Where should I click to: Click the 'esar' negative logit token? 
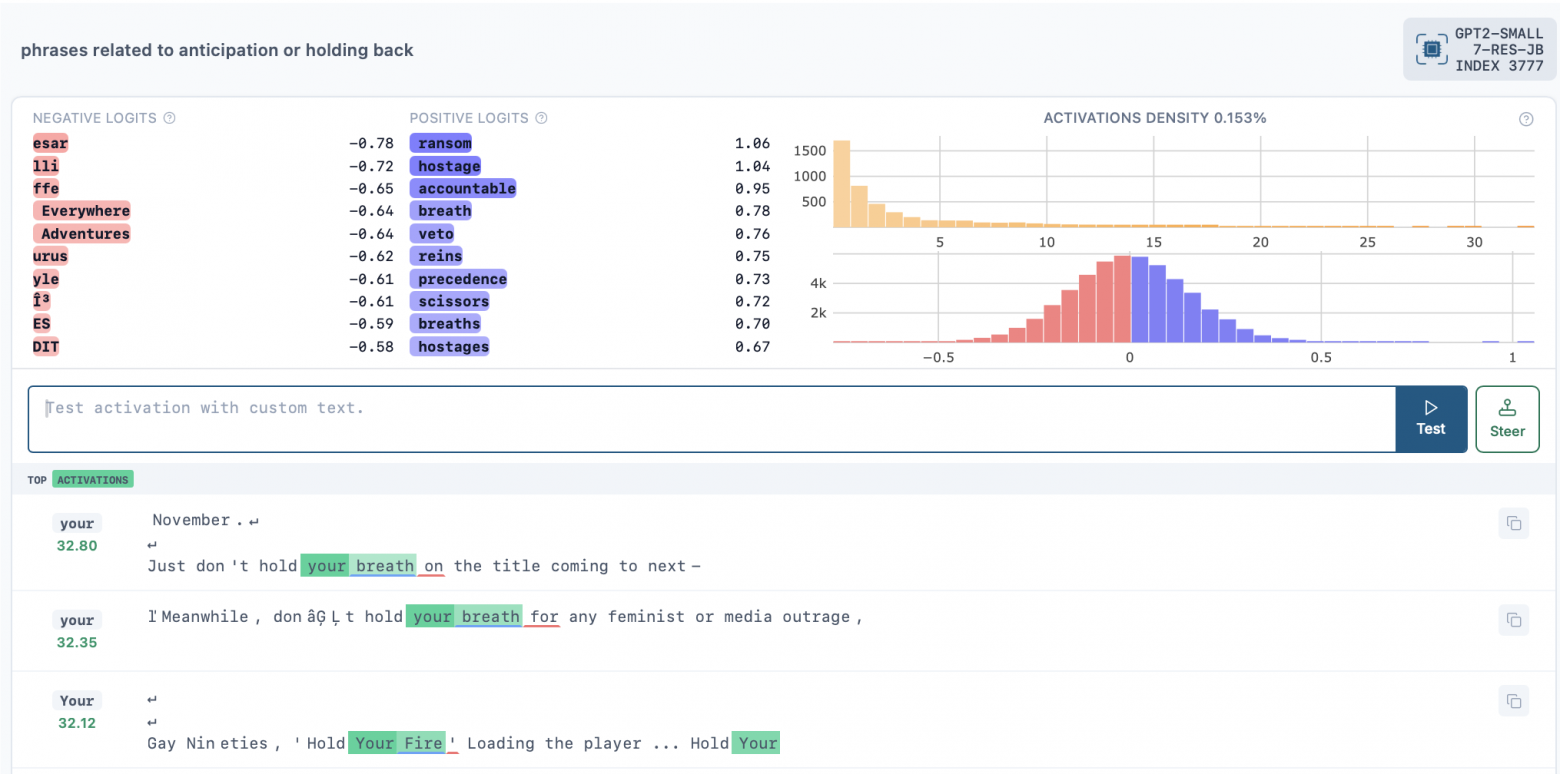point(50,143)
